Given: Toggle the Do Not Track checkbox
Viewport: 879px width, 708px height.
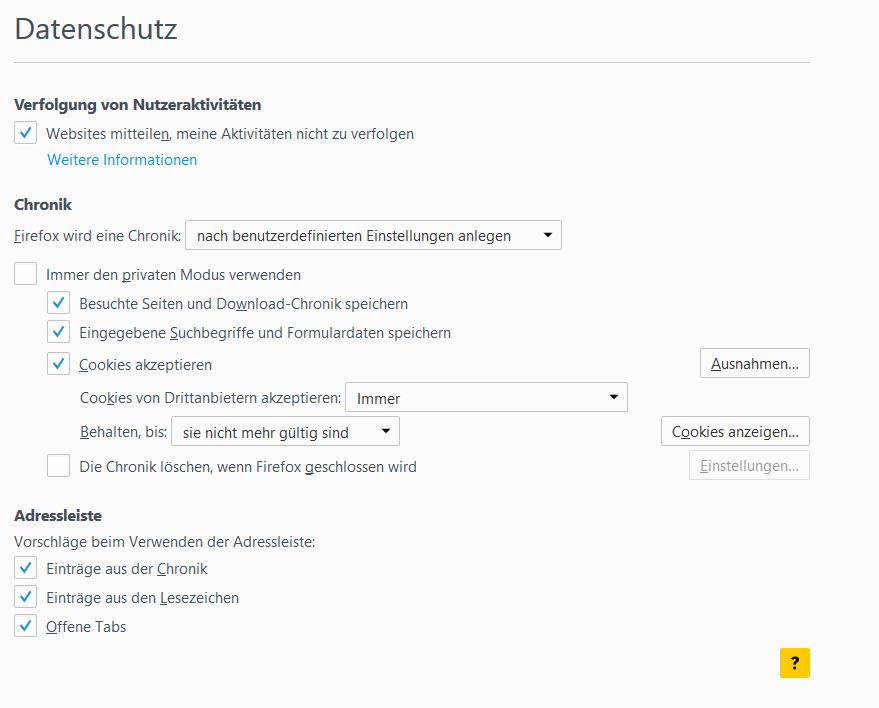Looking at the screenshot, I should coord(26,133).
